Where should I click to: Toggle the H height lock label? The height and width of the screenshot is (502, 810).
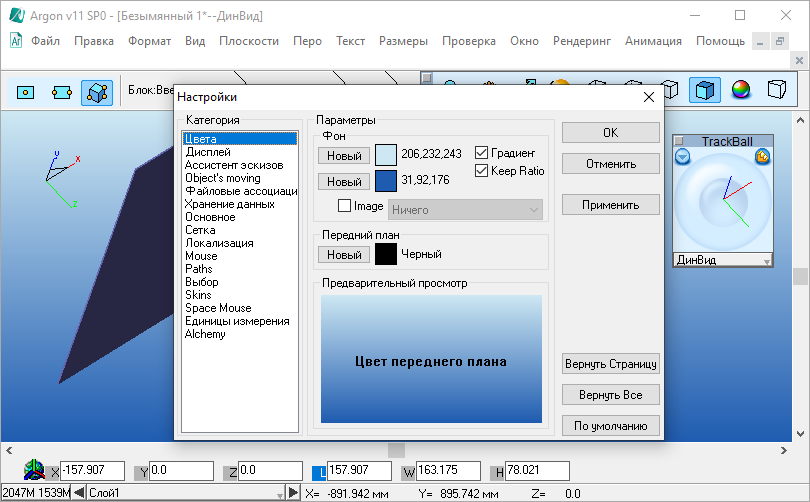point(499,472)
